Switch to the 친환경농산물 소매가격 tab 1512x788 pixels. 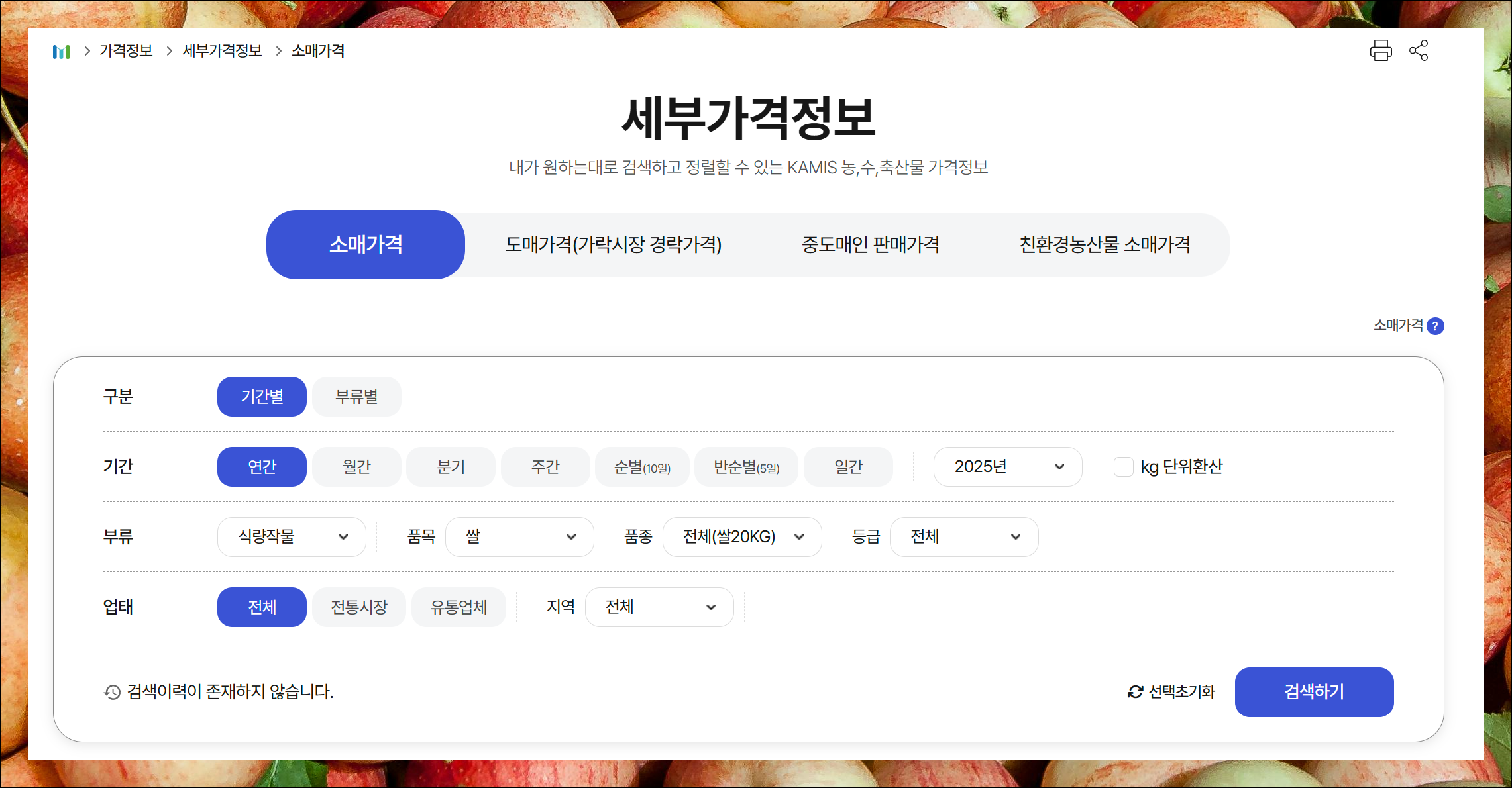(1105, 245)
